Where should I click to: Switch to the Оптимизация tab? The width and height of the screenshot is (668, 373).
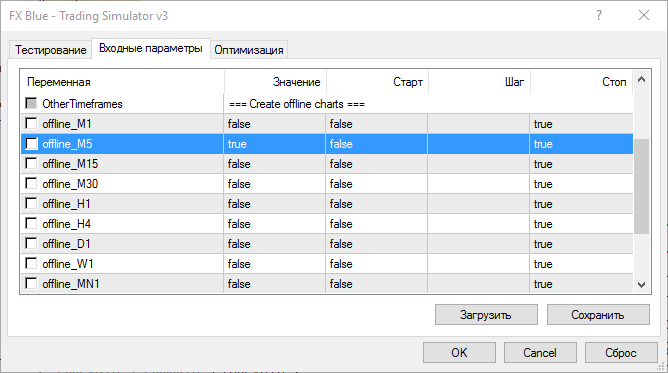point(249,50)
